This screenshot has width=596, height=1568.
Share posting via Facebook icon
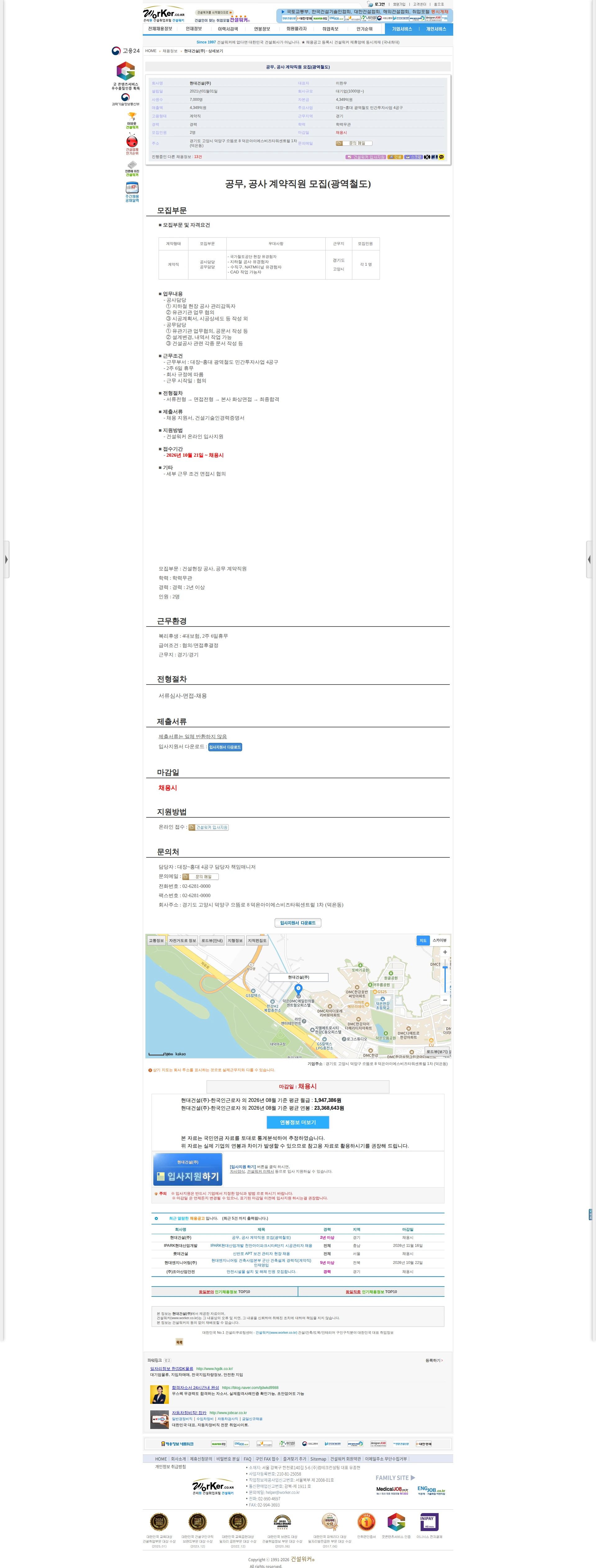(x=434, y=157)
